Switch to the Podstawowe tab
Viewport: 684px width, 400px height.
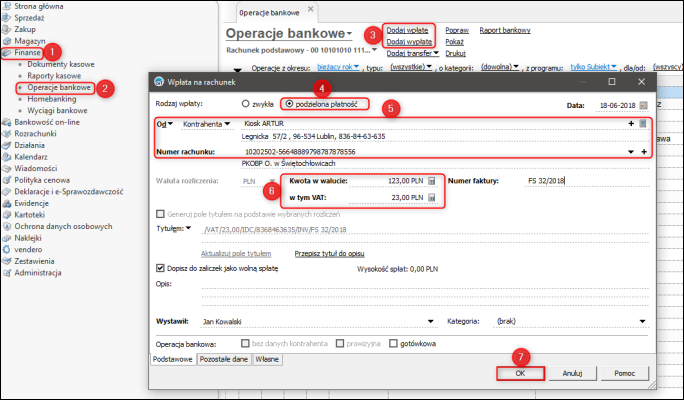173,359
